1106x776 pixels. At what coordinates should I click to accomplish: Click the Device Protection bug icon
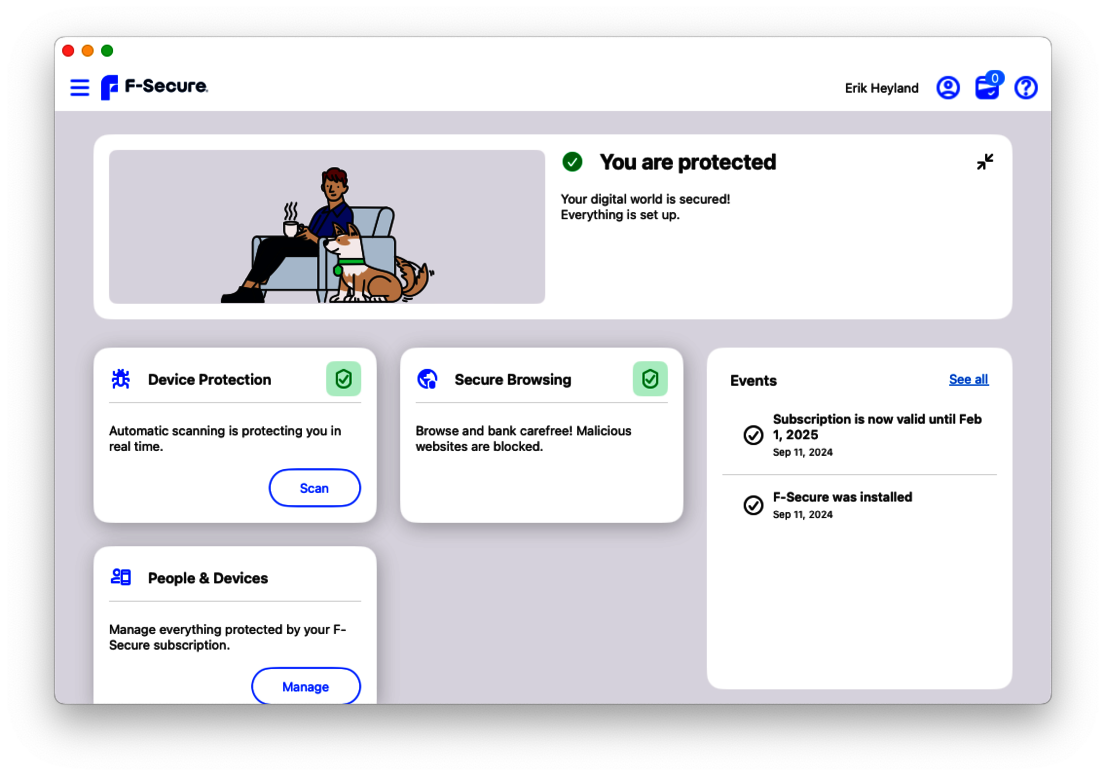121,379
